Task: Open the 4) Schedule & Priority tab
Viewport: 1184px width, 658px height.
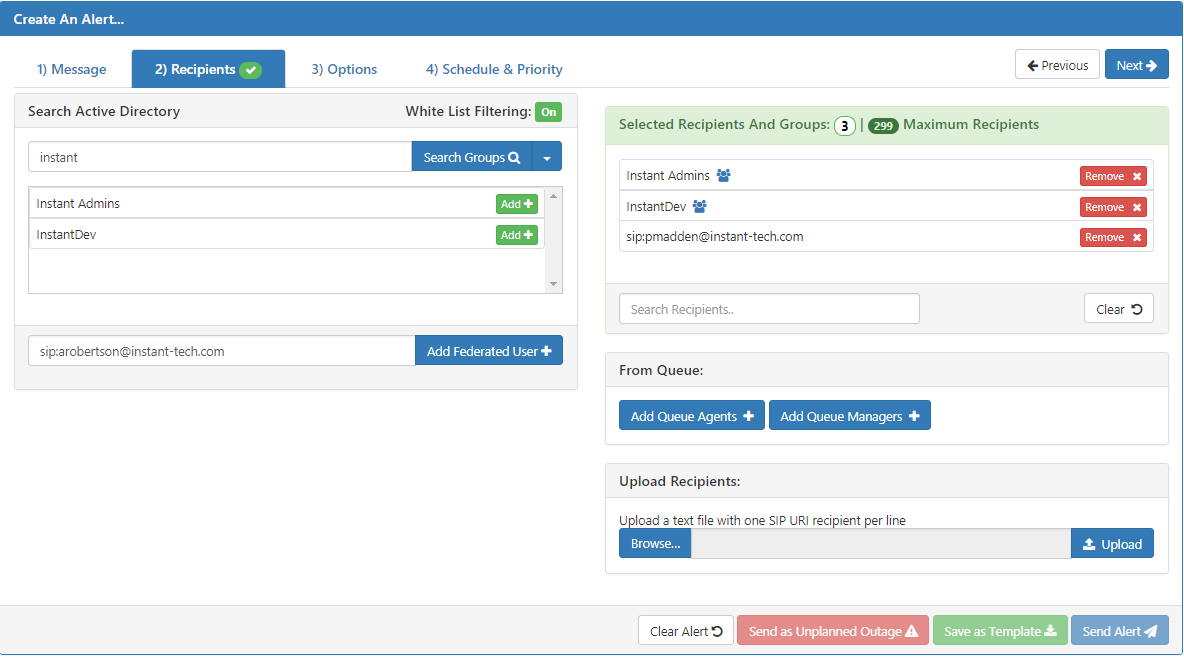Action: coord(494,70)
